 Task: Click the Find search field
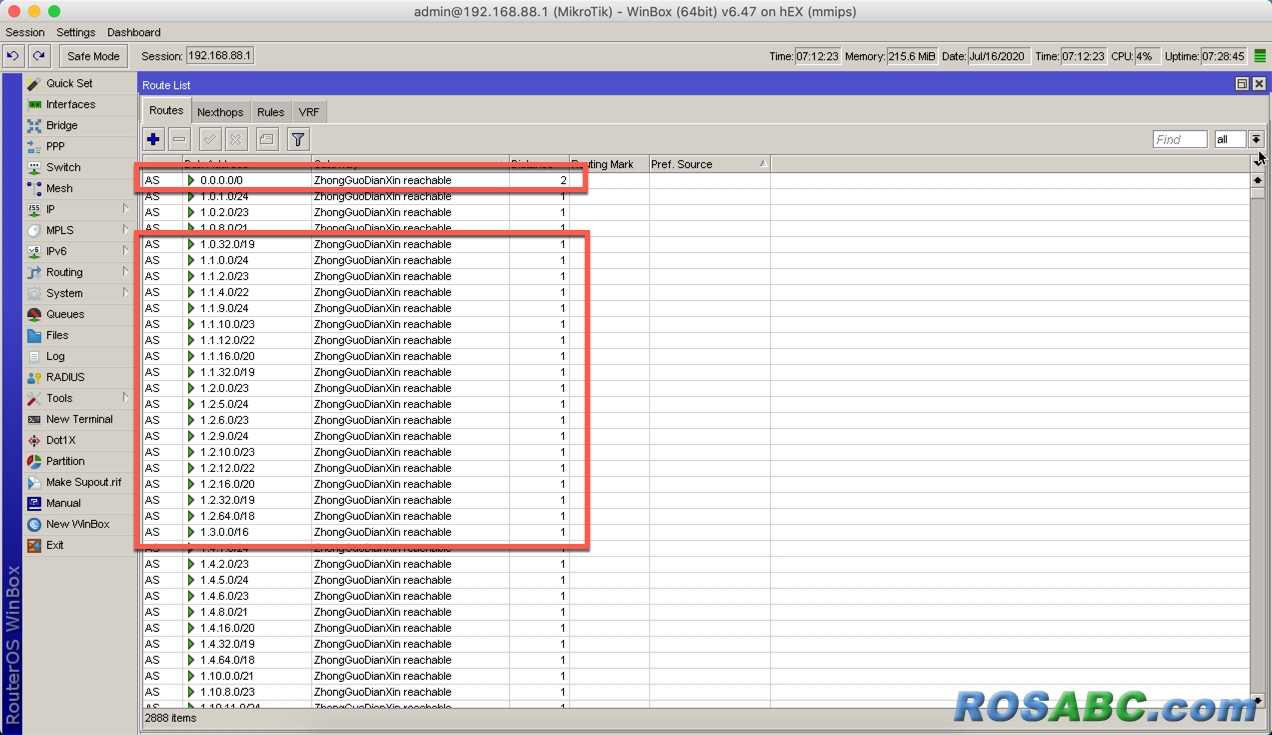(x=1180, y=140)
